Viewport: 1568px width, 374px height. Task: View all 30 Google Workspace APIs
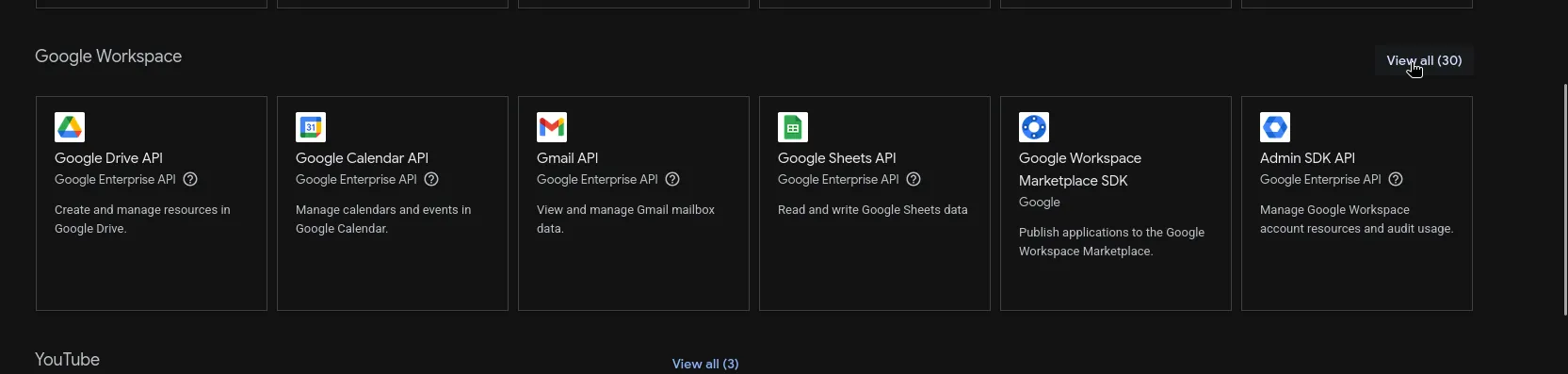coord(1424,60)
